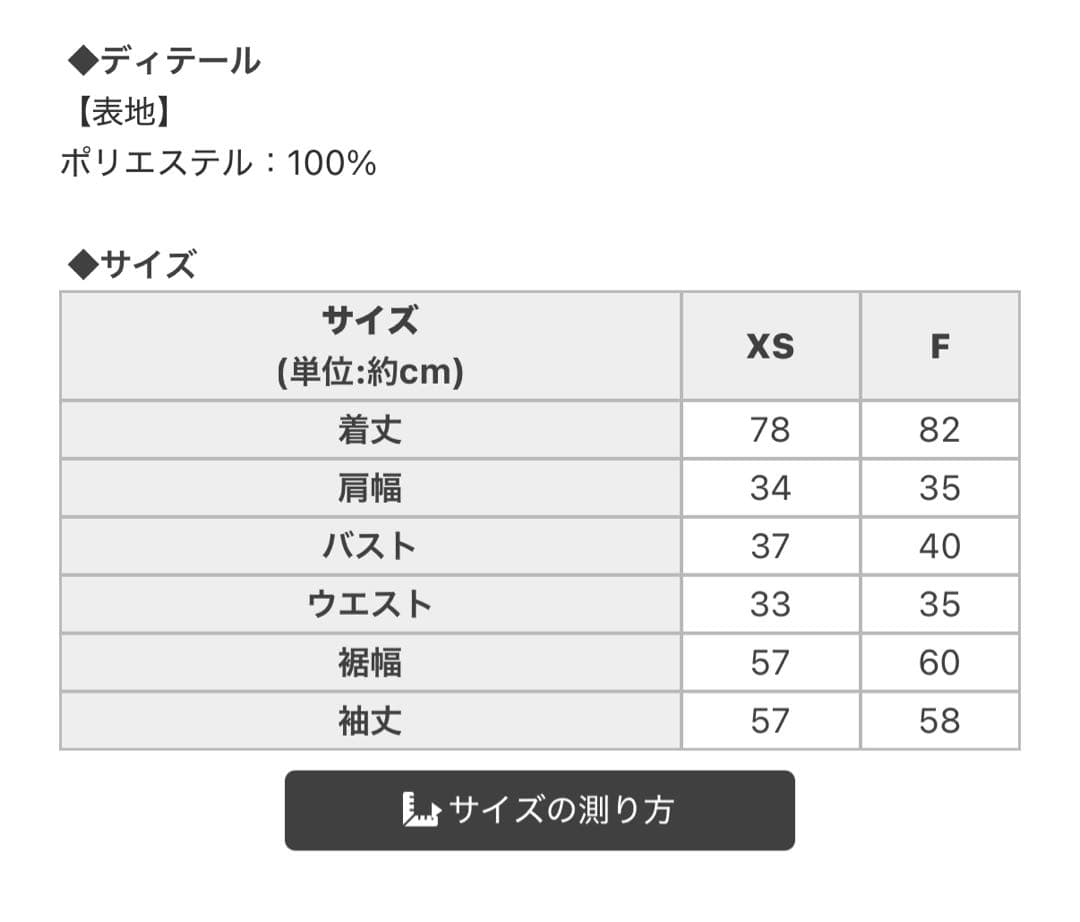1080x922 pixels.
Task: Open the サイズの測り方 size guide button
Action: click(x=540, y=810)
